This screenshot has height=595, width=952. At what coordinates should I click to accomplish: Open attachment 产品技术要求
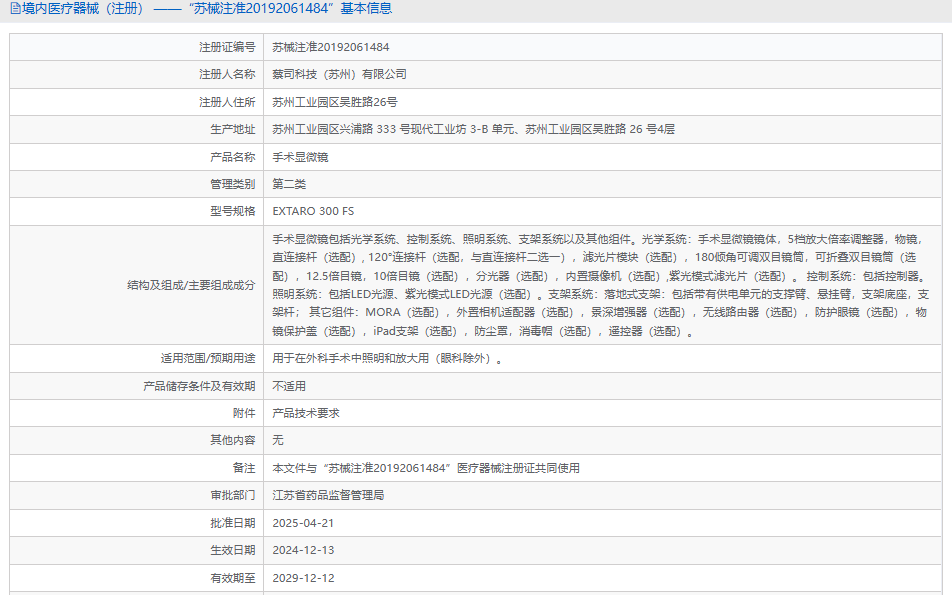pos(306,413)
